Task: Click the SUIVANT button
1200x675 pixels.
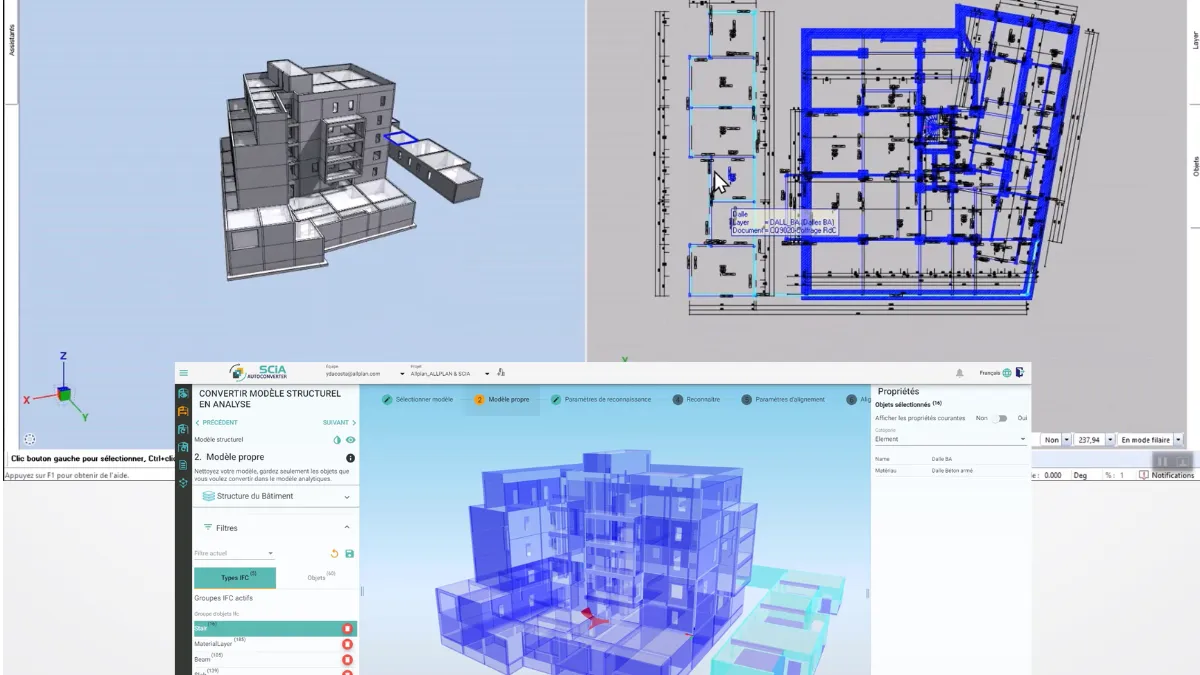Action: pos(337,422)
